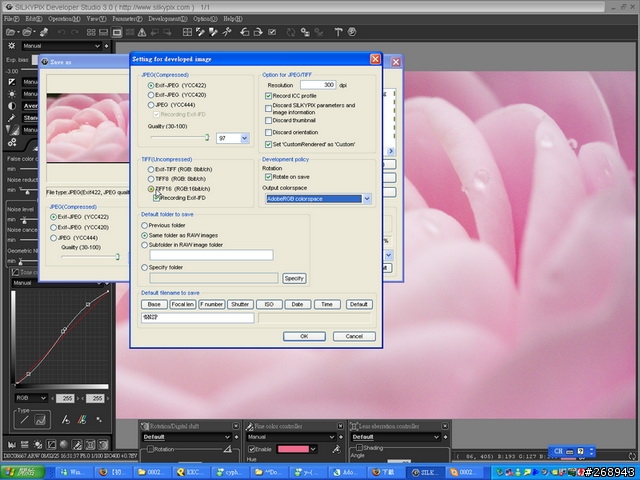640x480 pixels.
Task: Select the preview display mode icon
Action: click(x=117, y=32)
